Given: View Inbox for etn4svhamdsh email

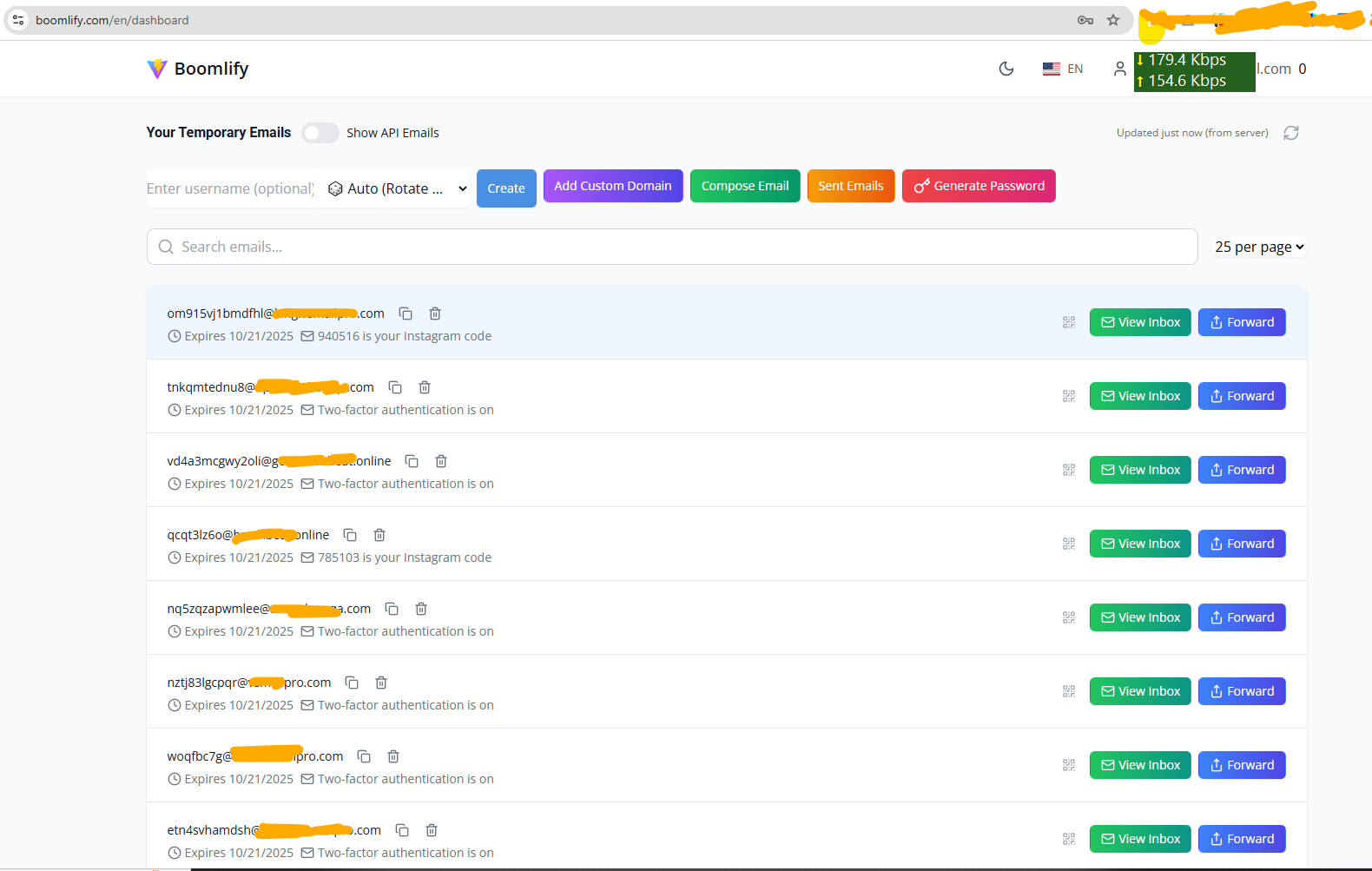Looking at the screenshot, I should pos(1140,839).
